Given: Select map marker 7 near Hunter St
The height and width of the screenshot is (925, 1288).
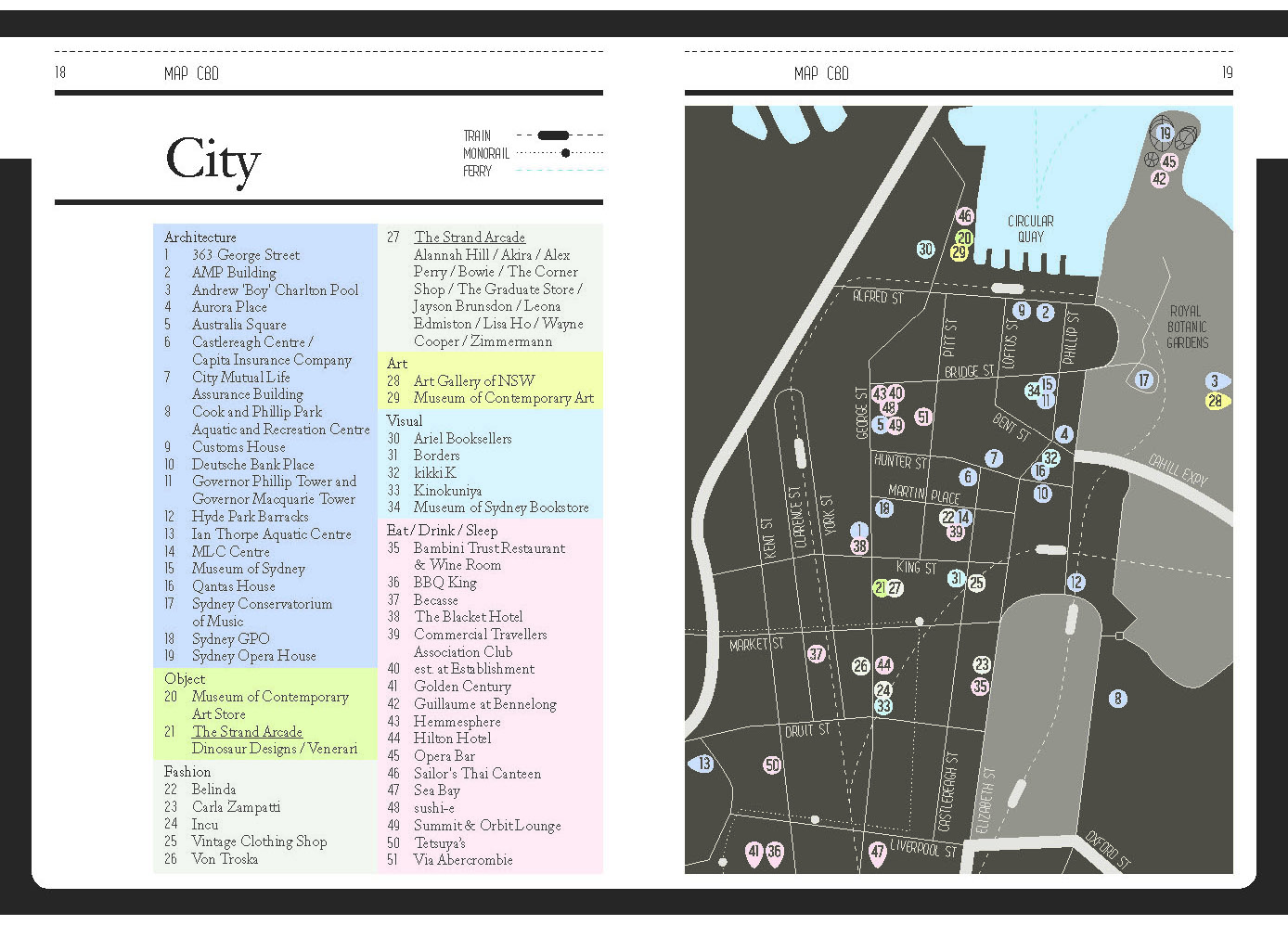Looking at the screenshot, I should pos(994,457).
